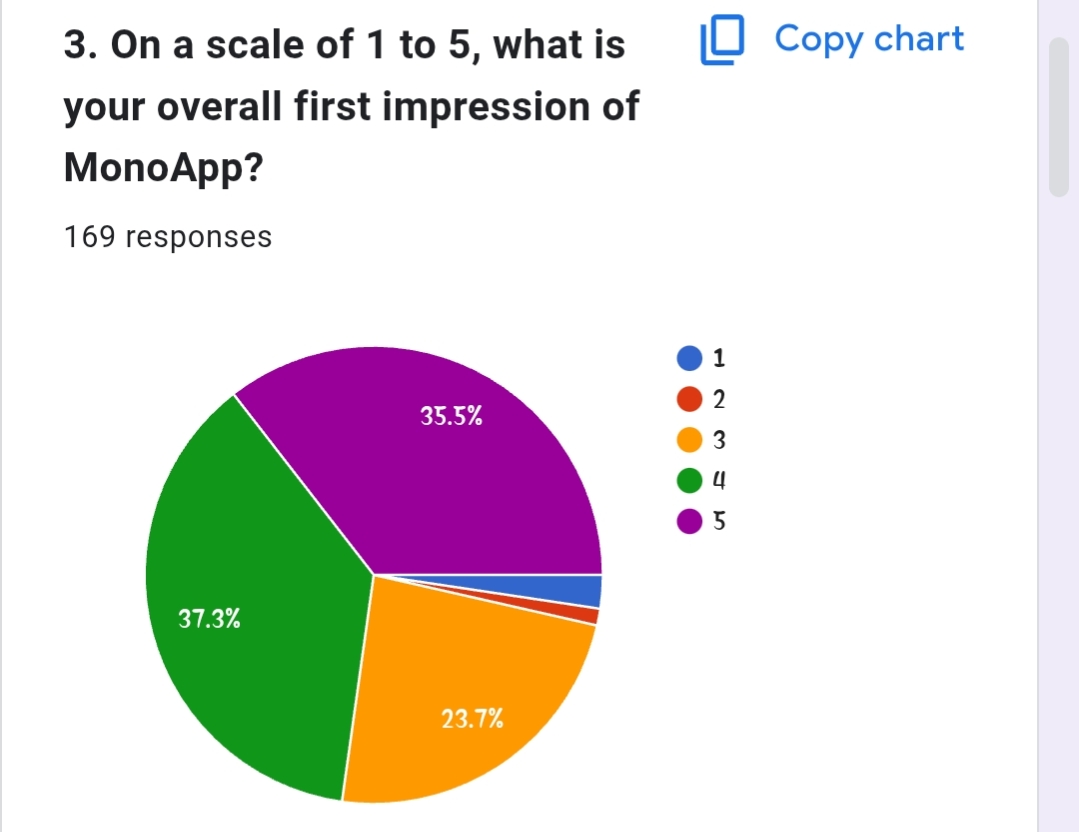Click the legend label number 1
Image resolution: width=1079 pixels, height=832 pixels.
719,358
